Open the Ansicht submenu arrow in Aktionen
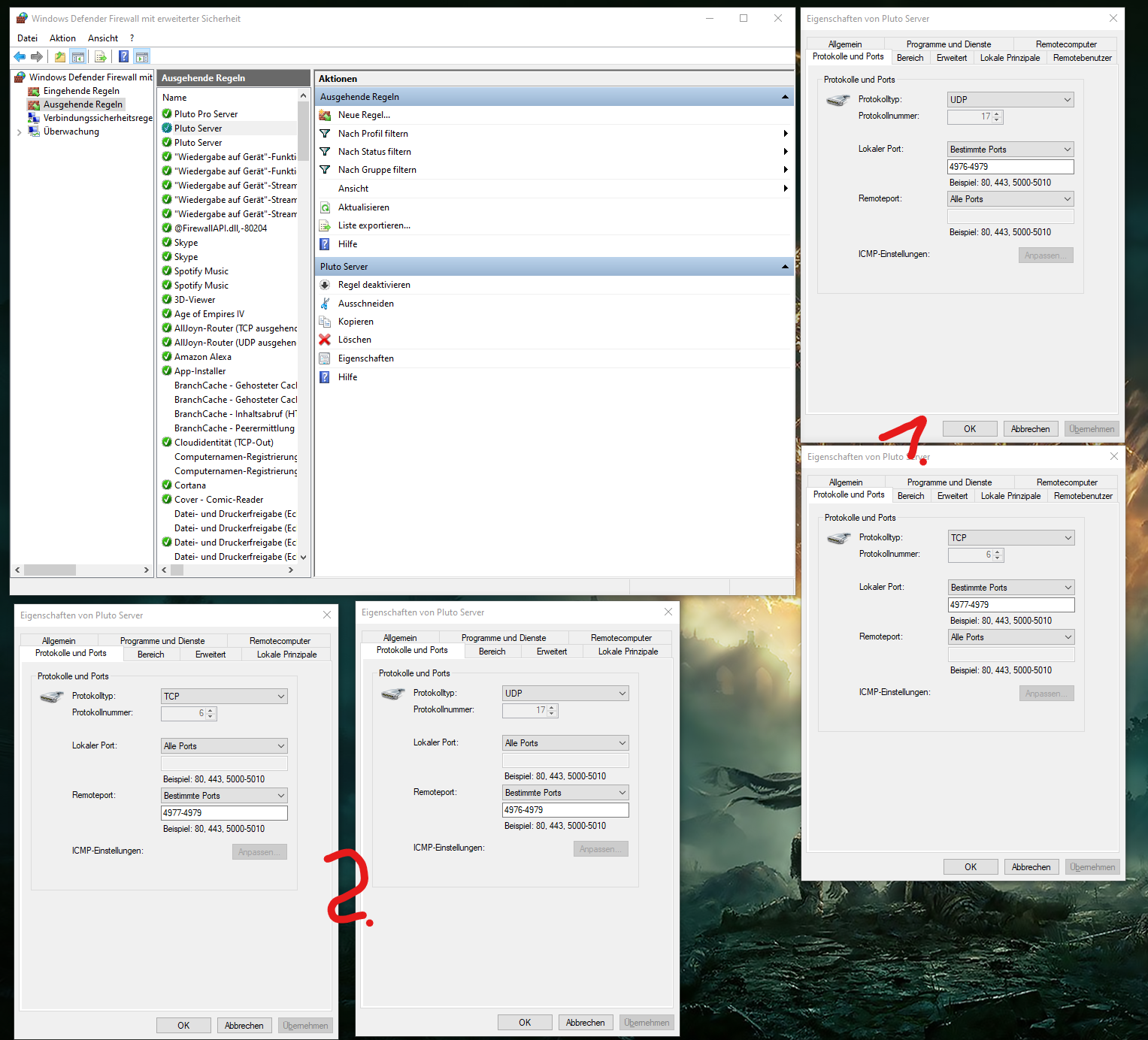1148x1040 pixels. (x=786, y=189)
